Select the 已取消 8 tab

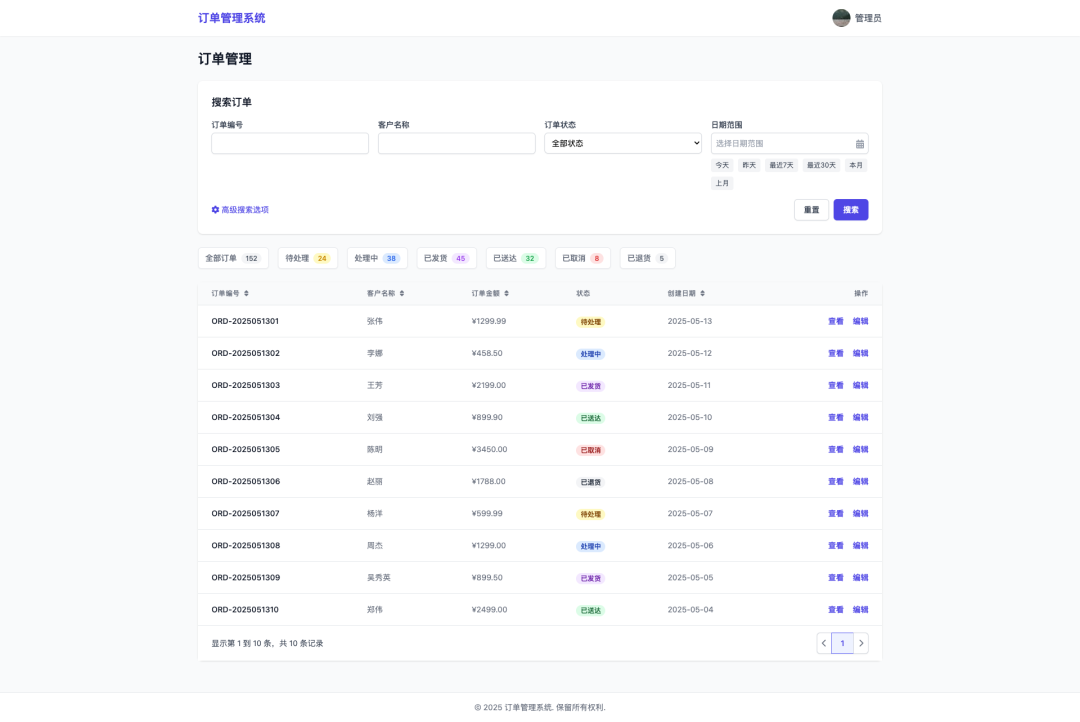tap(583, 258)
